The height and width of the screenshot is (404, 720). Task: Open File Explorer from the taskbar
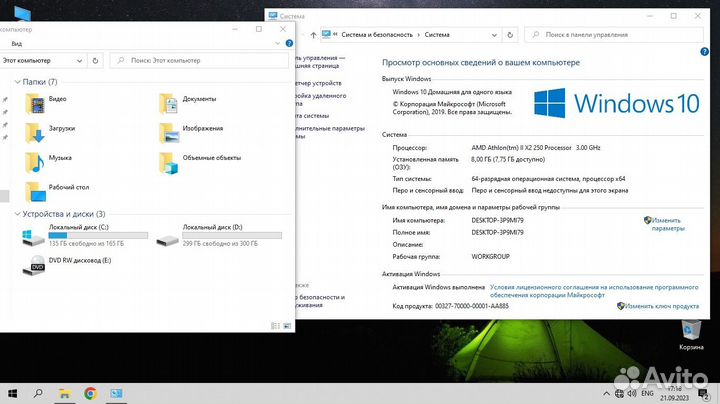(64, 393)
